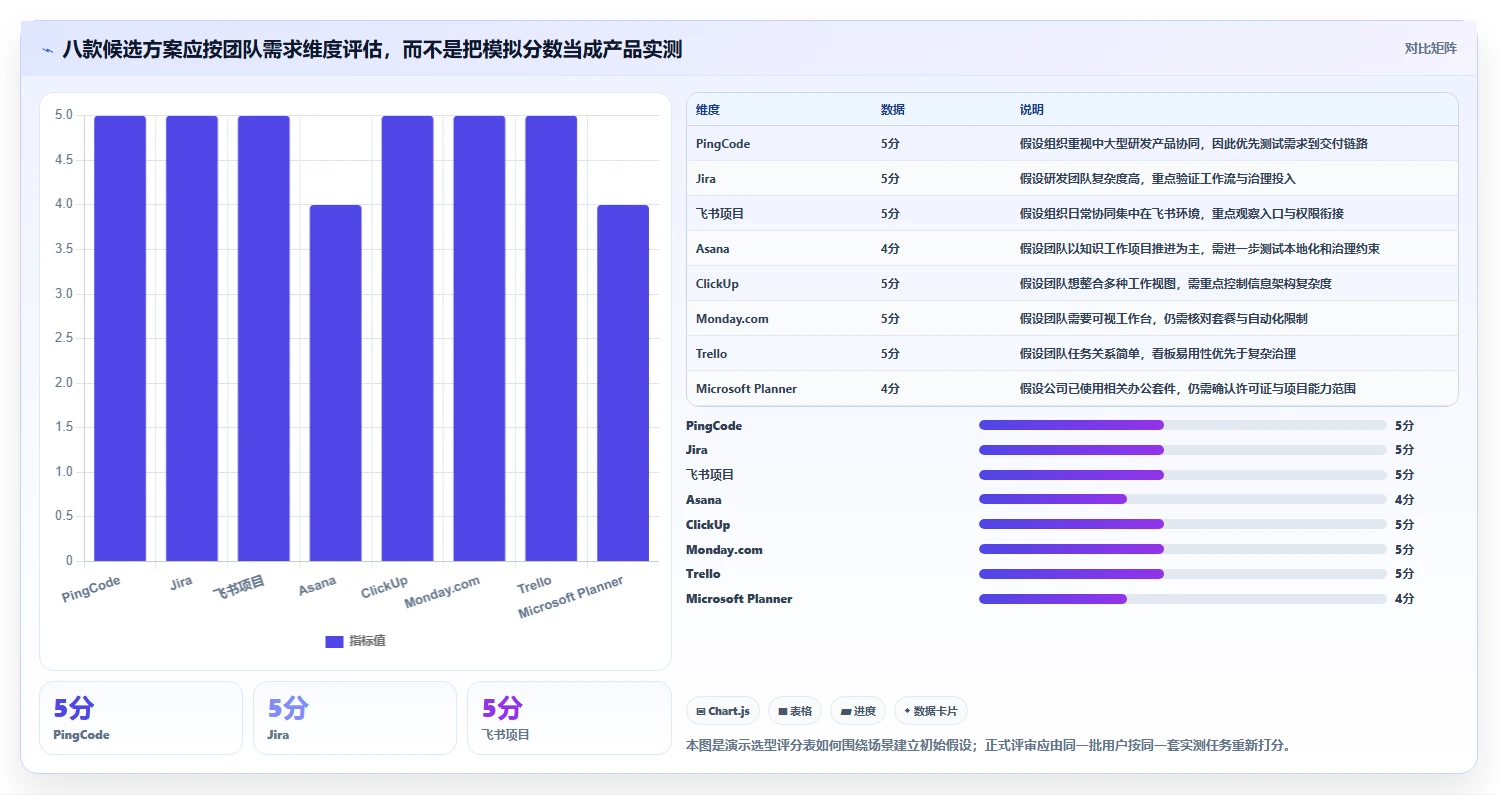Click the 数据 column header
The image size is (1498, 795).
pyautogui.click(x=892, y=109)
